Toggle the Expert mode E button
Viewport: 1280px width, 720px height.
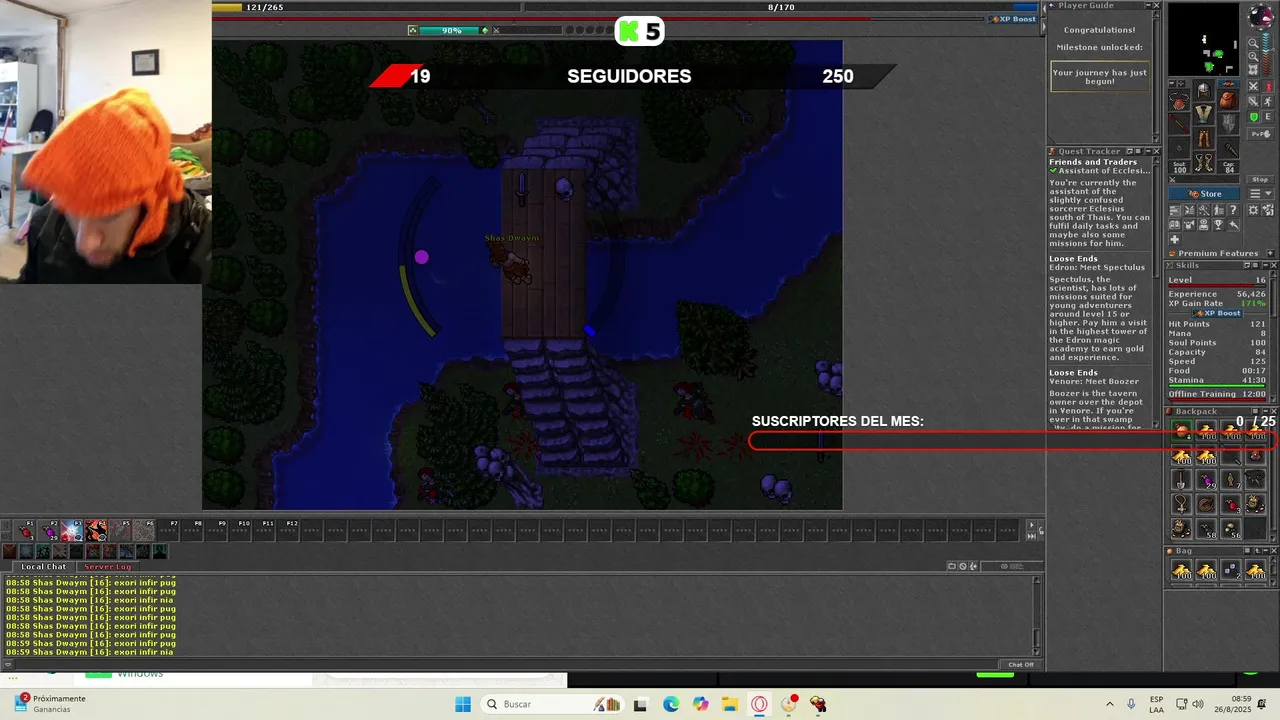(1268, 116)
